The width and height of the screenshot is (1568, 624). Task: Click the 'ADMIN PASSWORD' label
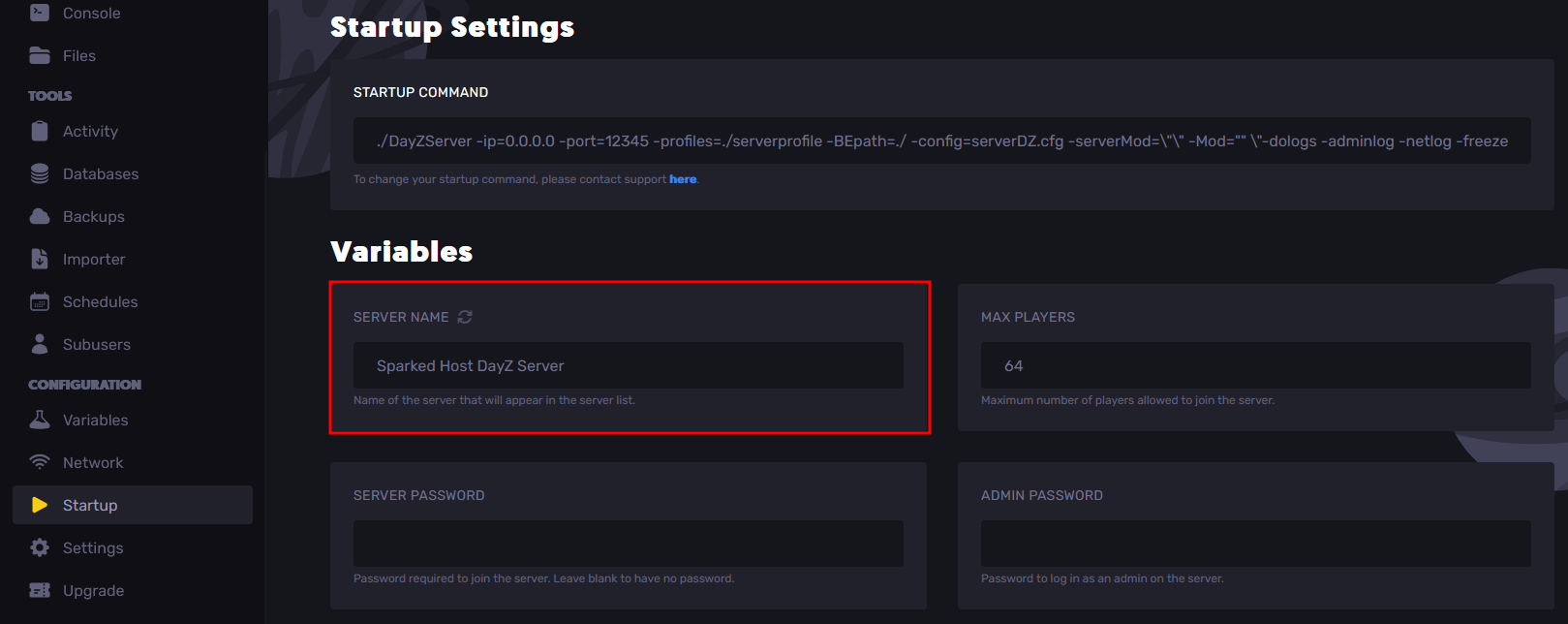click(1042, 495)
